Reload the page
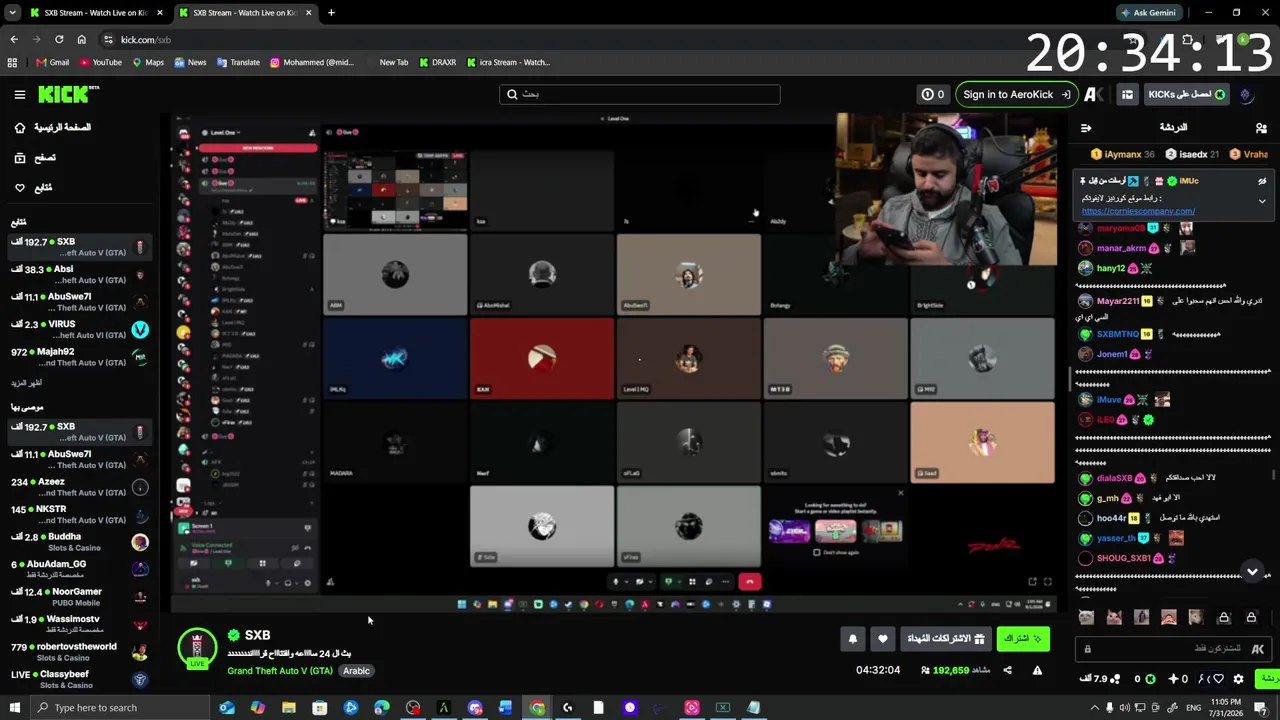This screenshot has height=720, width=1280. pos(59,40)
